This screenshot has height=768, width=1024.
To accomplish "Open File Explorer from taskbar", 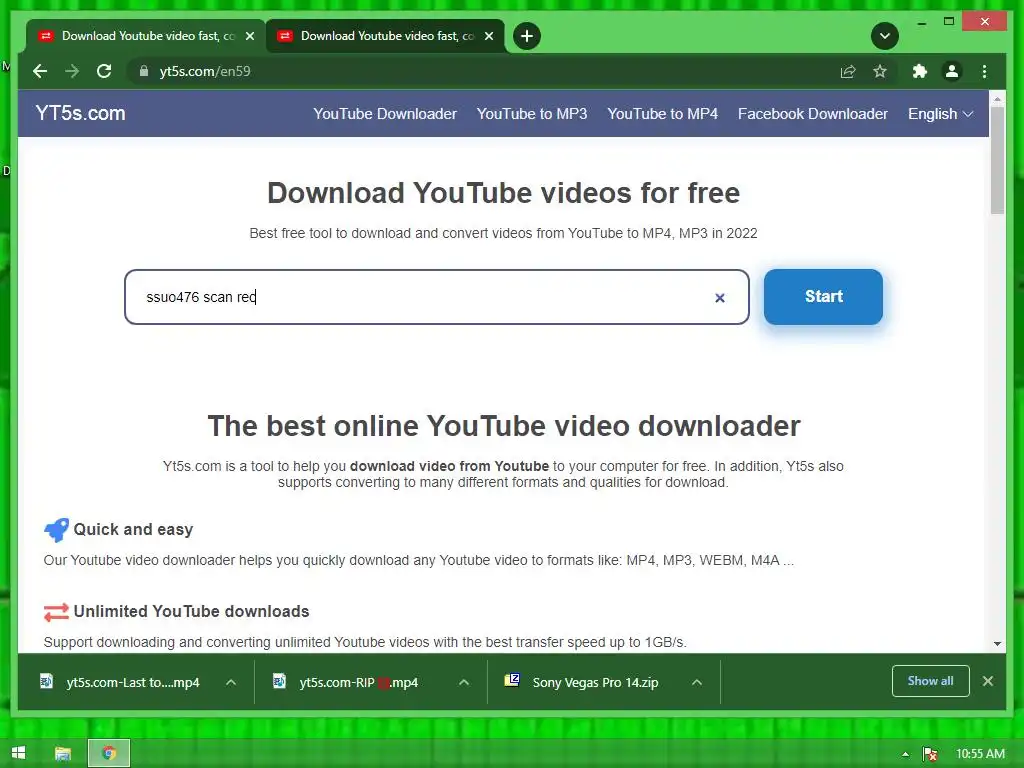I will click(x=63, y=754).
